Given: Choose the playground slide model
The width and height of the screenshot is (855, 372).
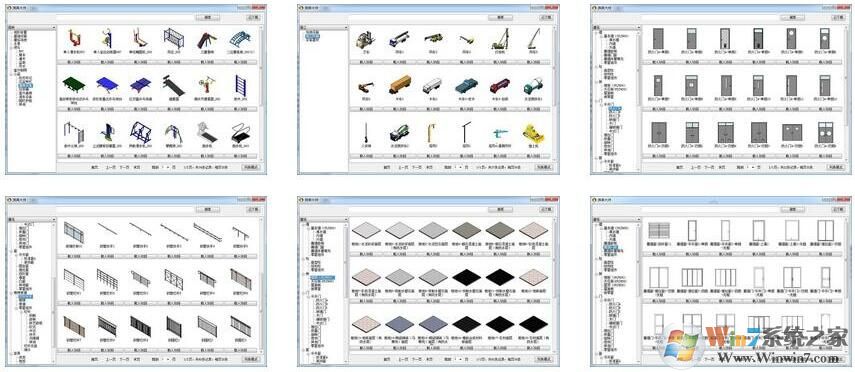Looking at the screenshot, I should click(206, 39).
